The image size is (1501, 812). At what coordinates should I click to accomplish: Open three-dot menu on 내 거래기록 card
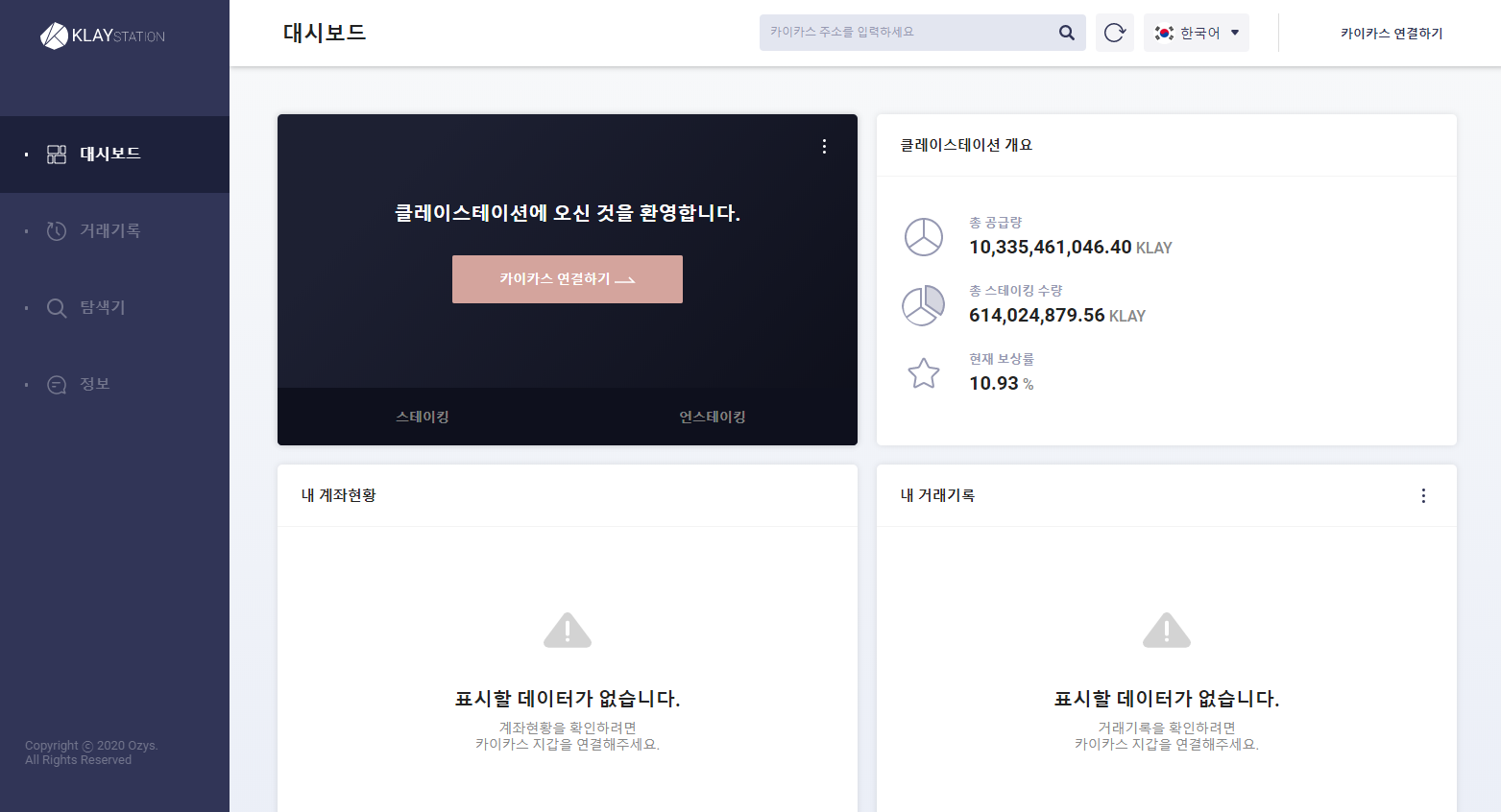point(1423,495)
